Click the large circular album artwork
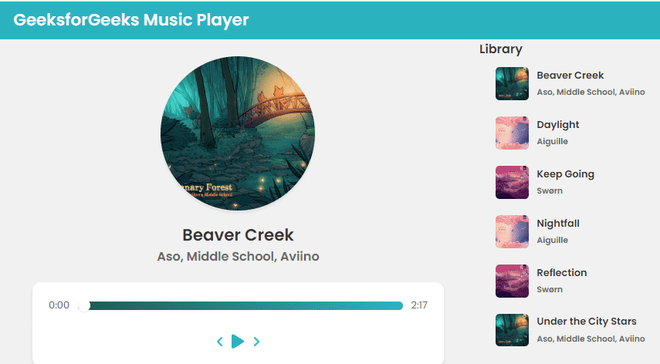The image size is (660, 364). [238, 133]
